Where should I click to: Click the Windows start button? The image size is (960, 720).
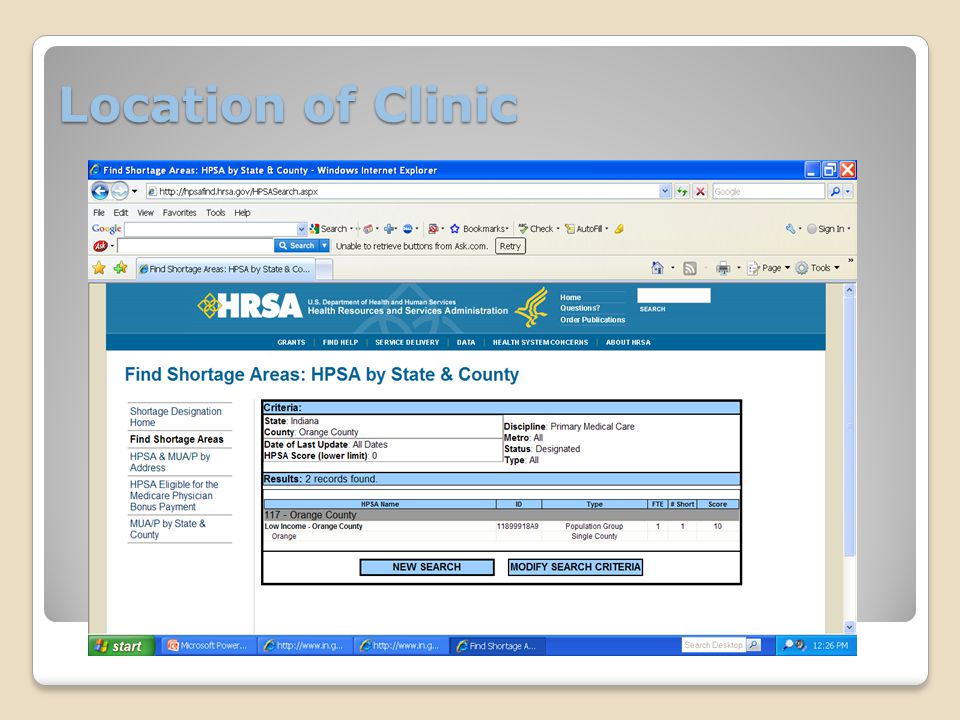(121, 646)
